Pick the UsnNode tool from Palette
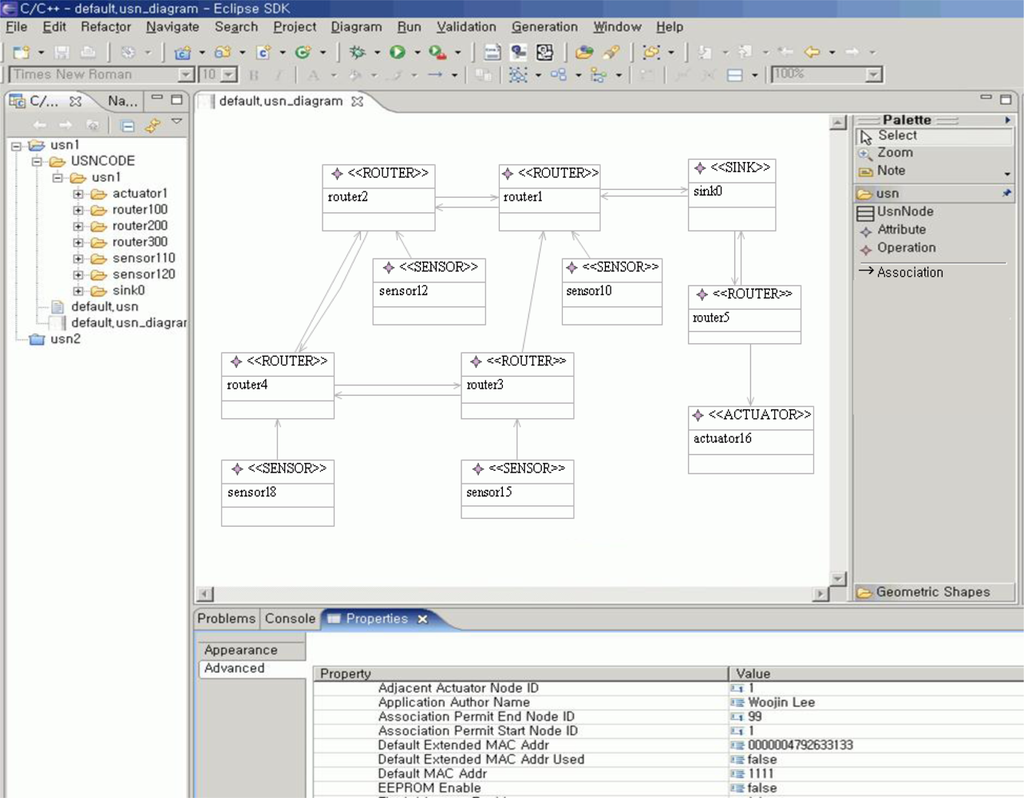 (905, 212)
